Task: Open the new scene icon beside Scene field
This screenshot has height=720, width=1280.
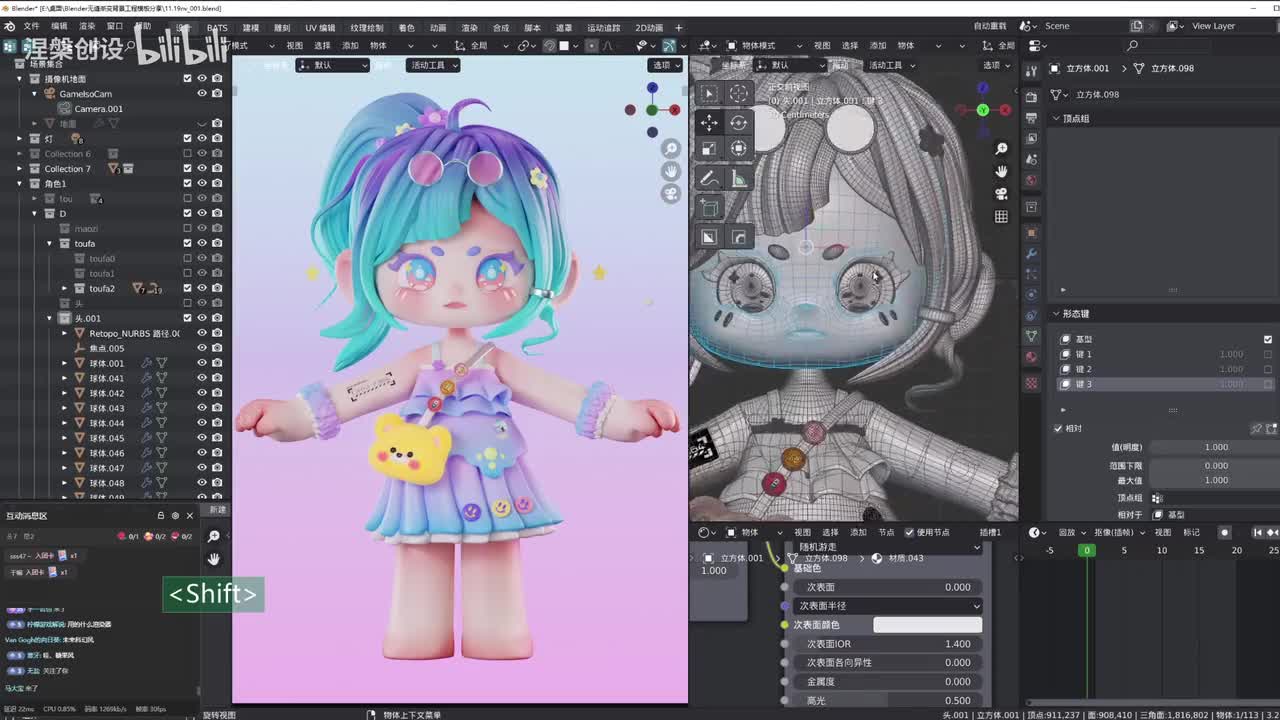Action: 1137,26
